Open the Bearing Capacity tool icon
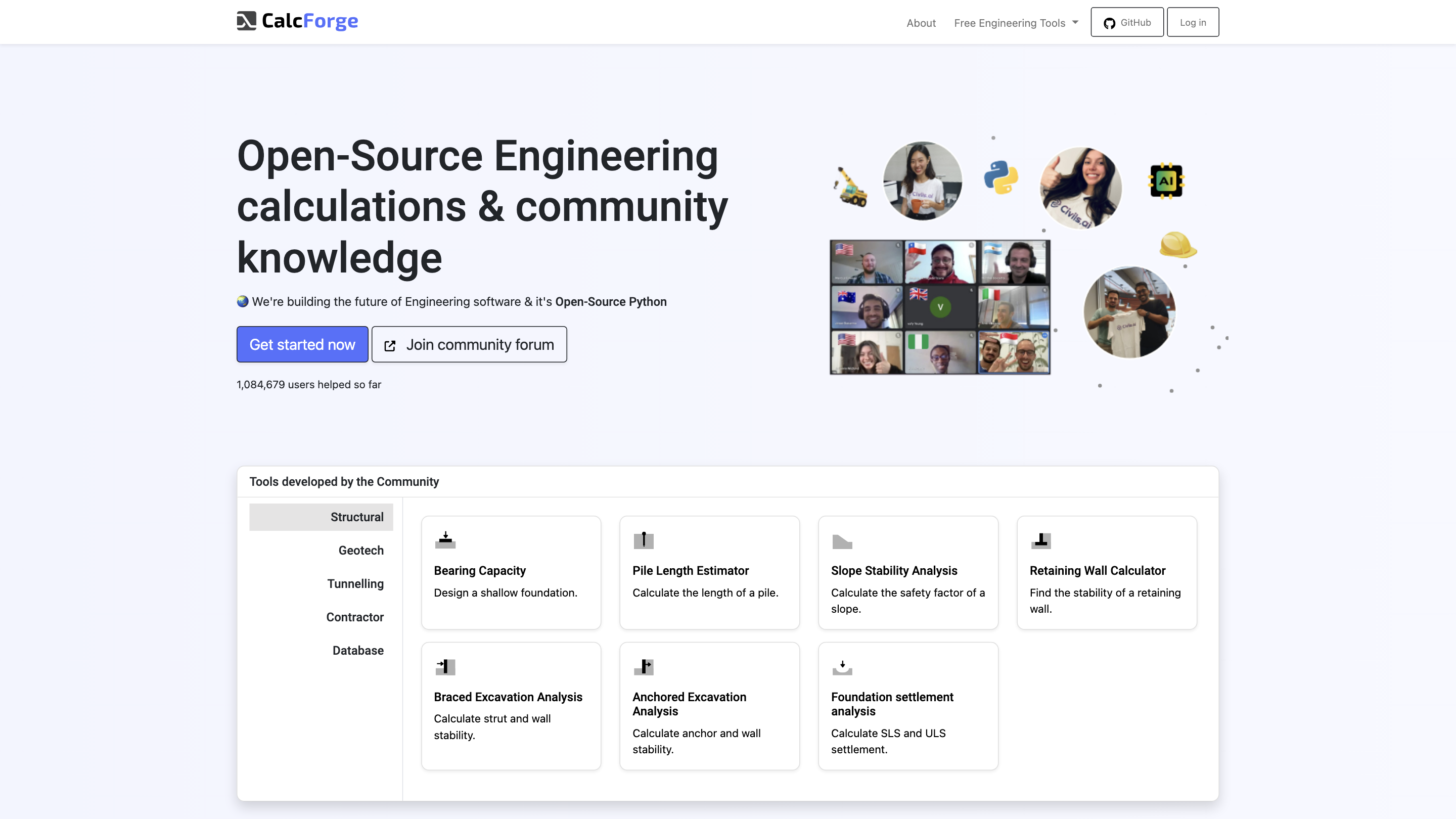This screenshot has width=1456, height=819. click(x=445, y=540)
